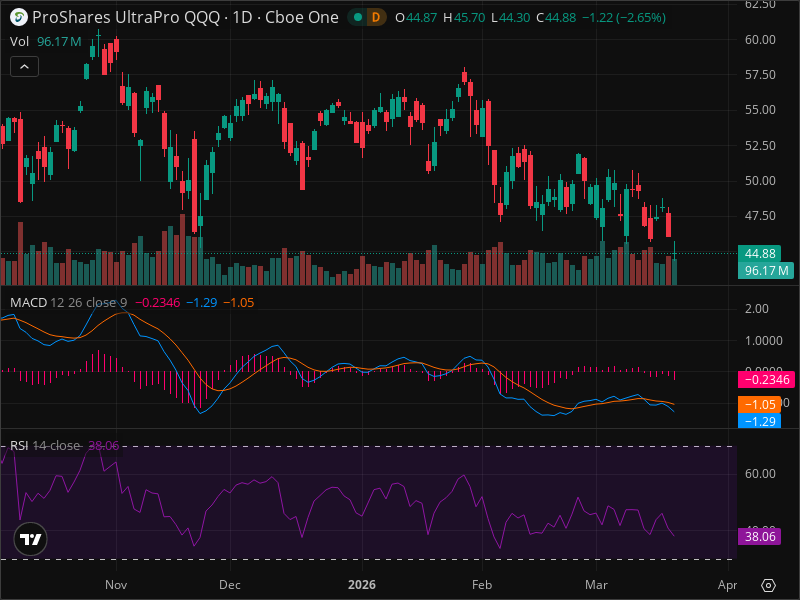The height and width of the screenshot is (600, 800).
Task: Open chart settings gear icon
Action: click(768, 585)
